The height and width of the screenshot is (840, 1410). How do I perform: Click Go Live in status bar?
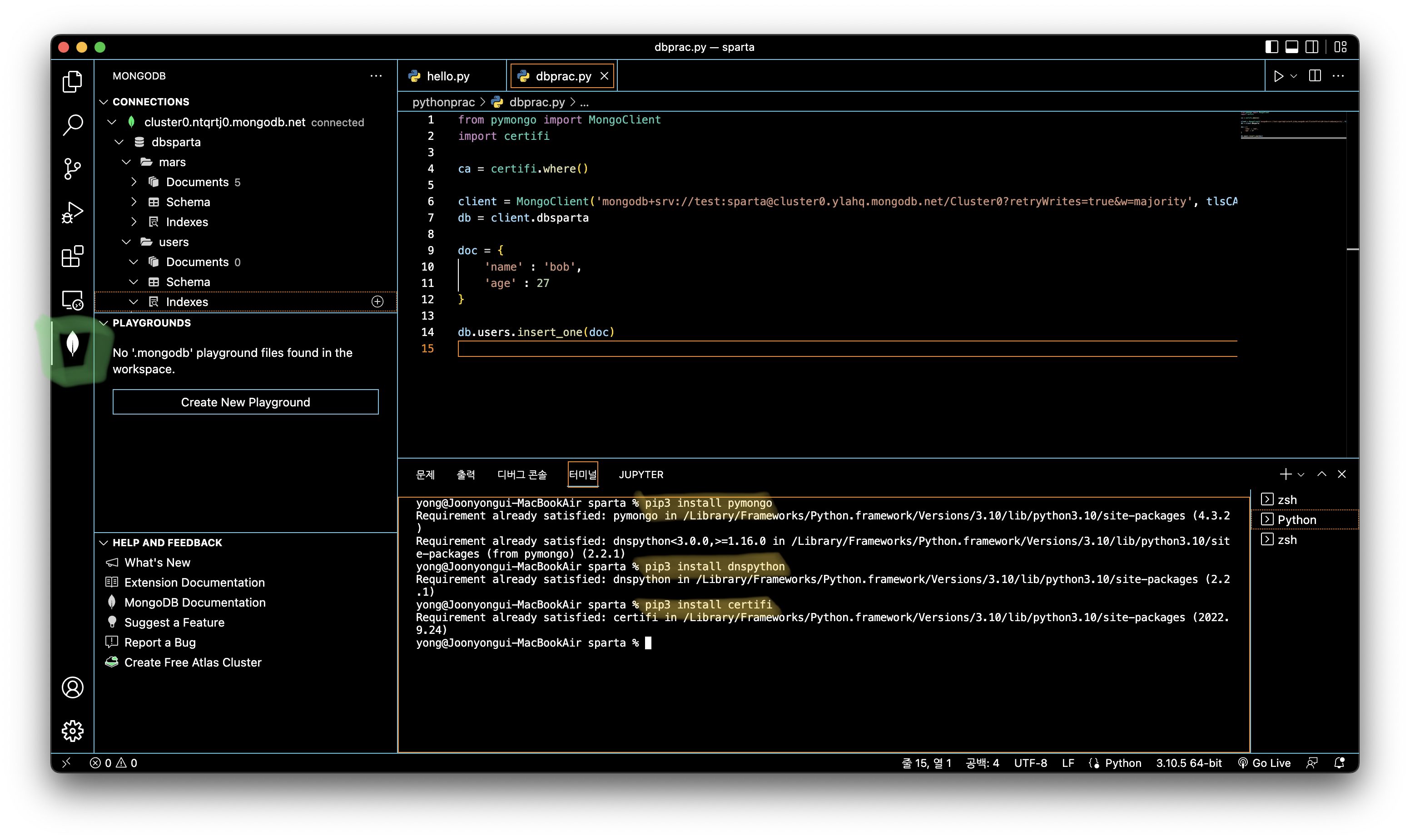point(1264,762)
